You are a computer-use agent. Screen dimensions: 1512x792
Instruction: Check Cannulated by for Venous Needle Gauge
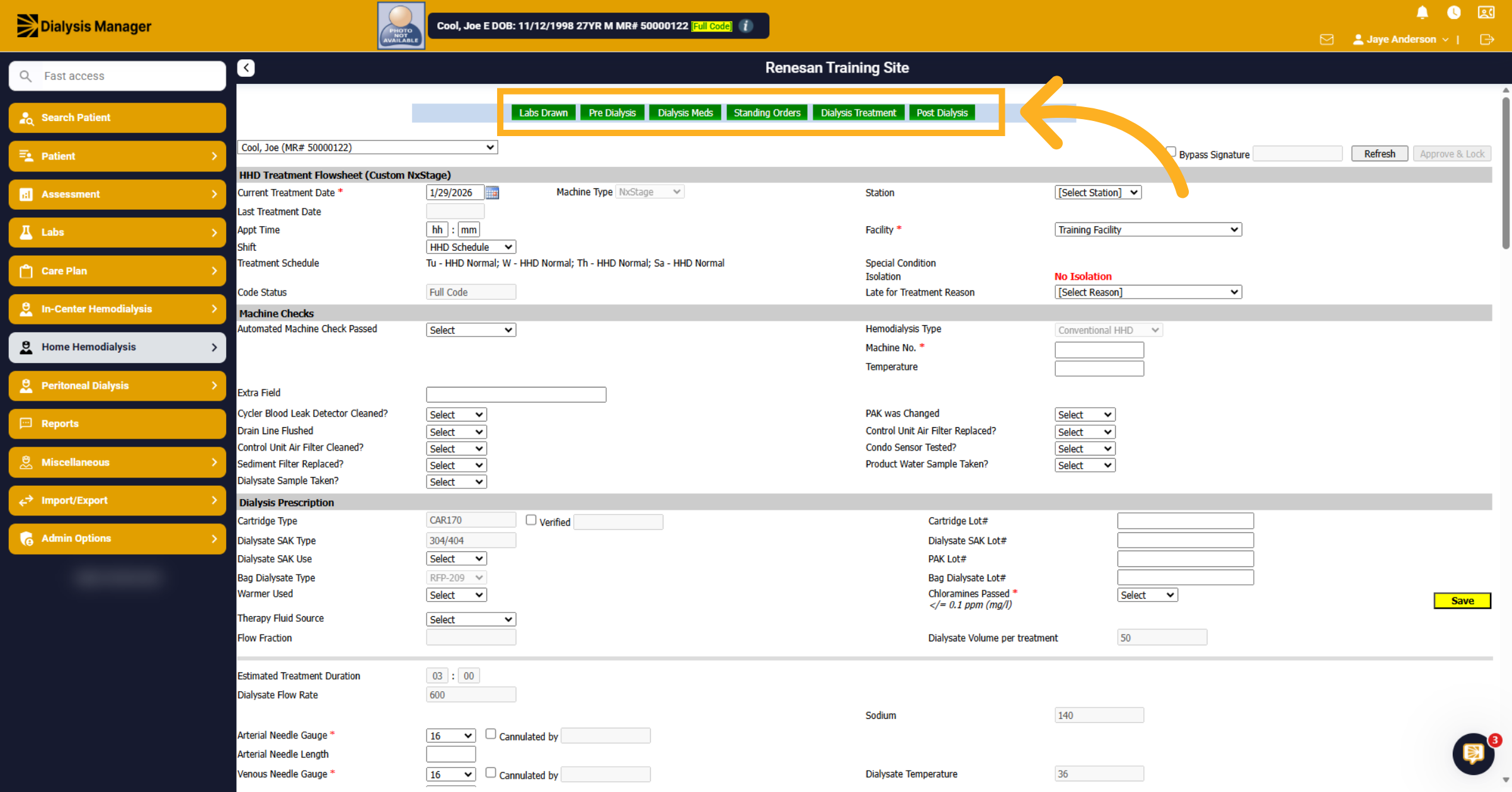[x=491, y=772]
